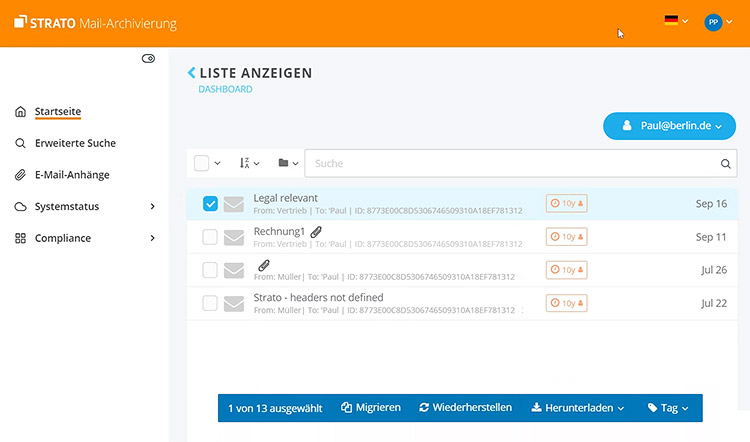This screenshot has height=442, width=750.
Task: Click envelope icon of Rechnung1
Action: point(234,237)
